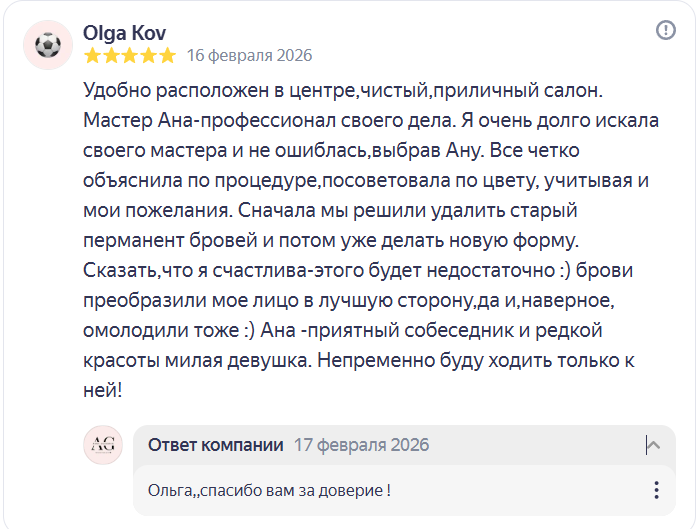The image size is (696, 529).
Task: Click the review date 16 февраля 2026
Action: coord(249,55)
